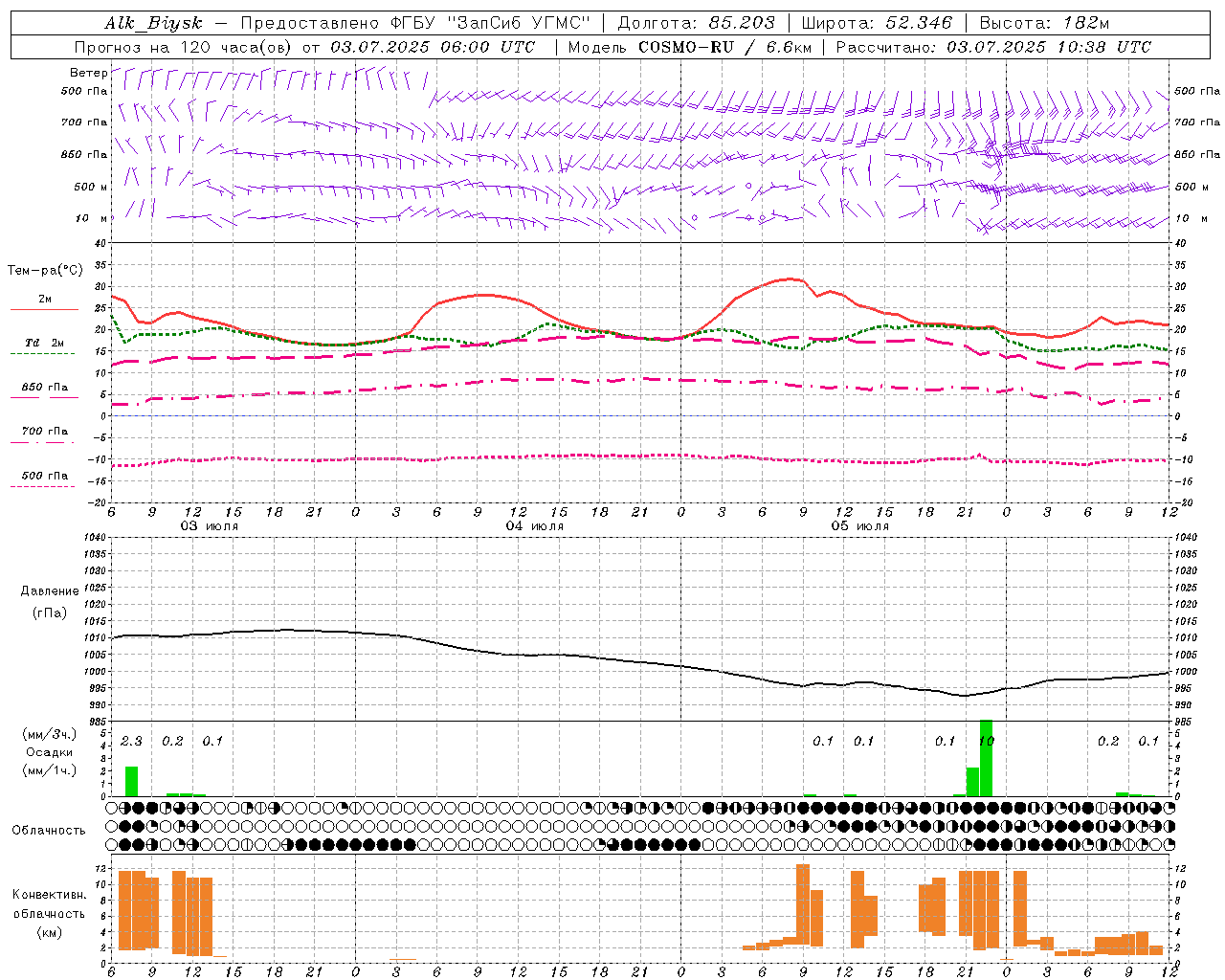Click the Ветер wind panel label
1225x980 pixels.
click(x=88, y=73)
